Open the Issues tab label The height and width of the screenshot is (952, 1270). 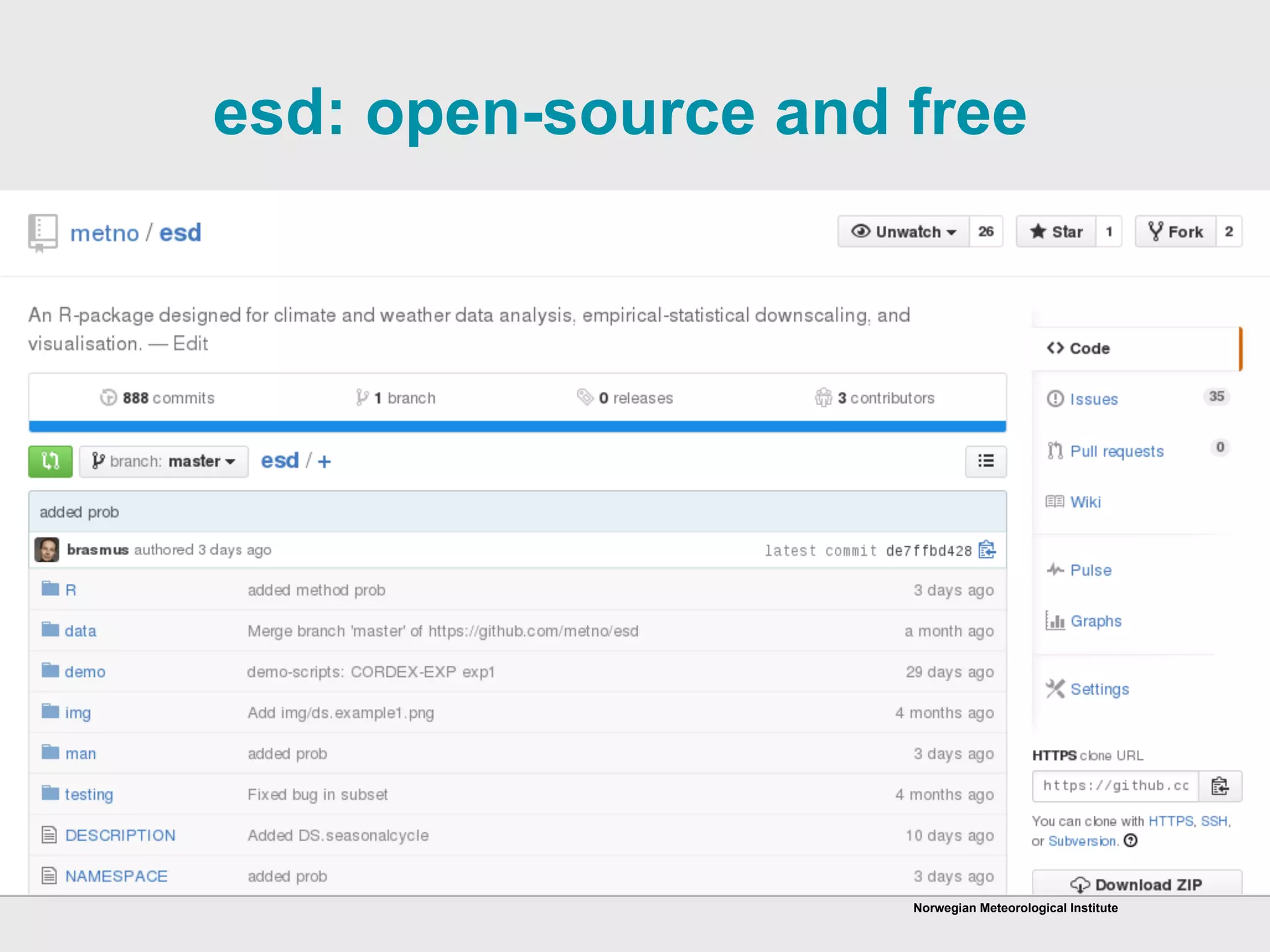tap(1094, 399)
